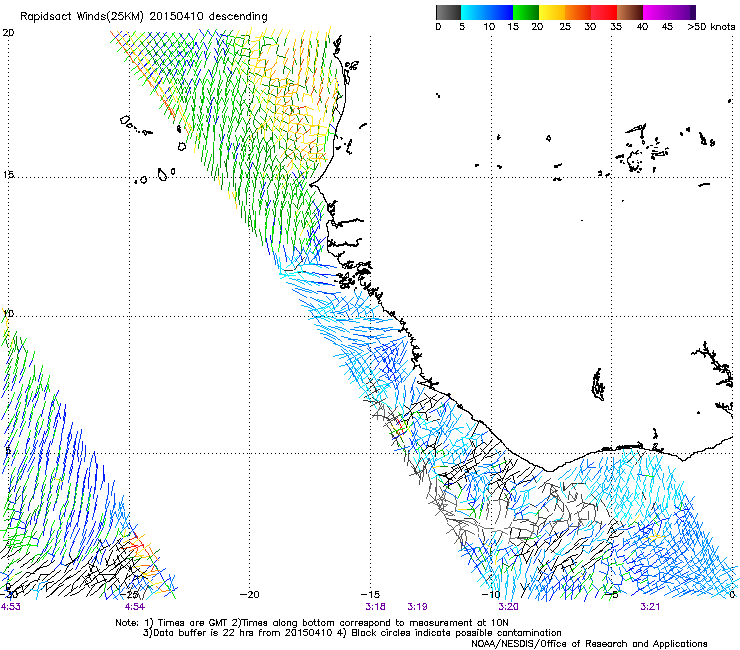
Task: Click the '35' label under the color scale
Action: tap(616, 27)
